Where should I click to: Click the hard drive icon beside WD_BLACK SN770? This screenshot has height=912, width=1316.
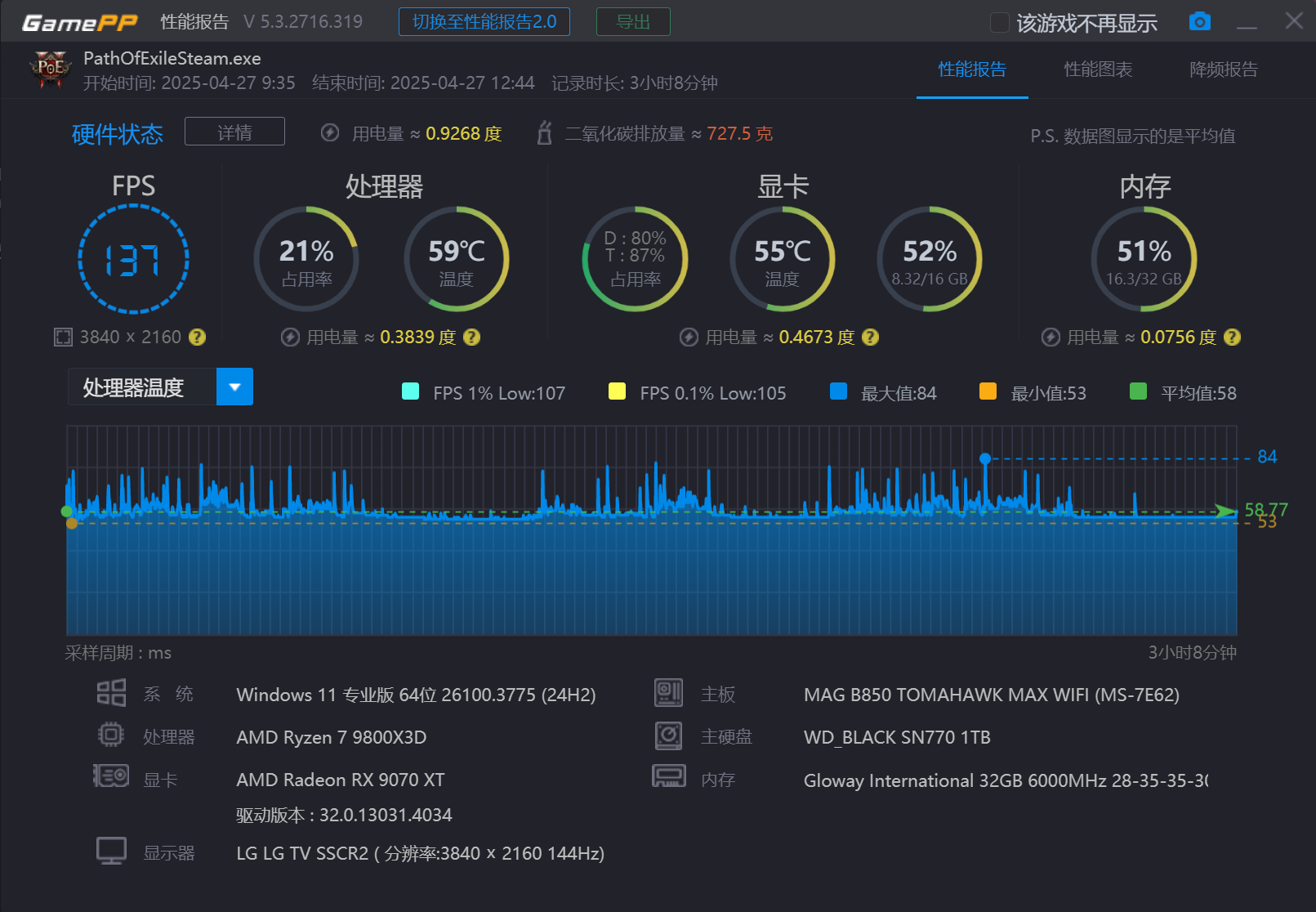670,734
